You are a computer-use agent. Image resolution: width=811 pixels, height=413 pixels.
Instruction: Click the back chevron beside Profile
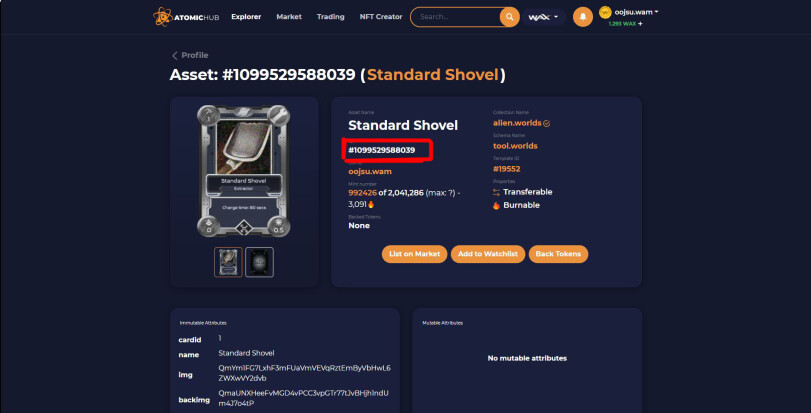coord(174,55)
